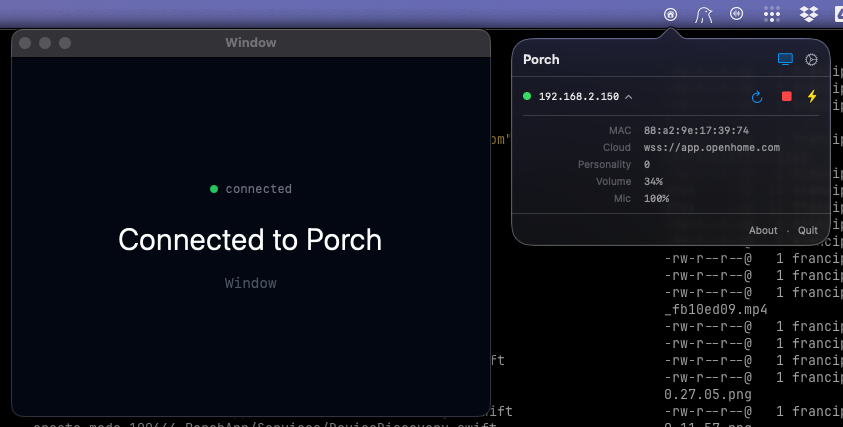
Task: Click the Cloud label in the popover
Action: (x=617, y=147)
